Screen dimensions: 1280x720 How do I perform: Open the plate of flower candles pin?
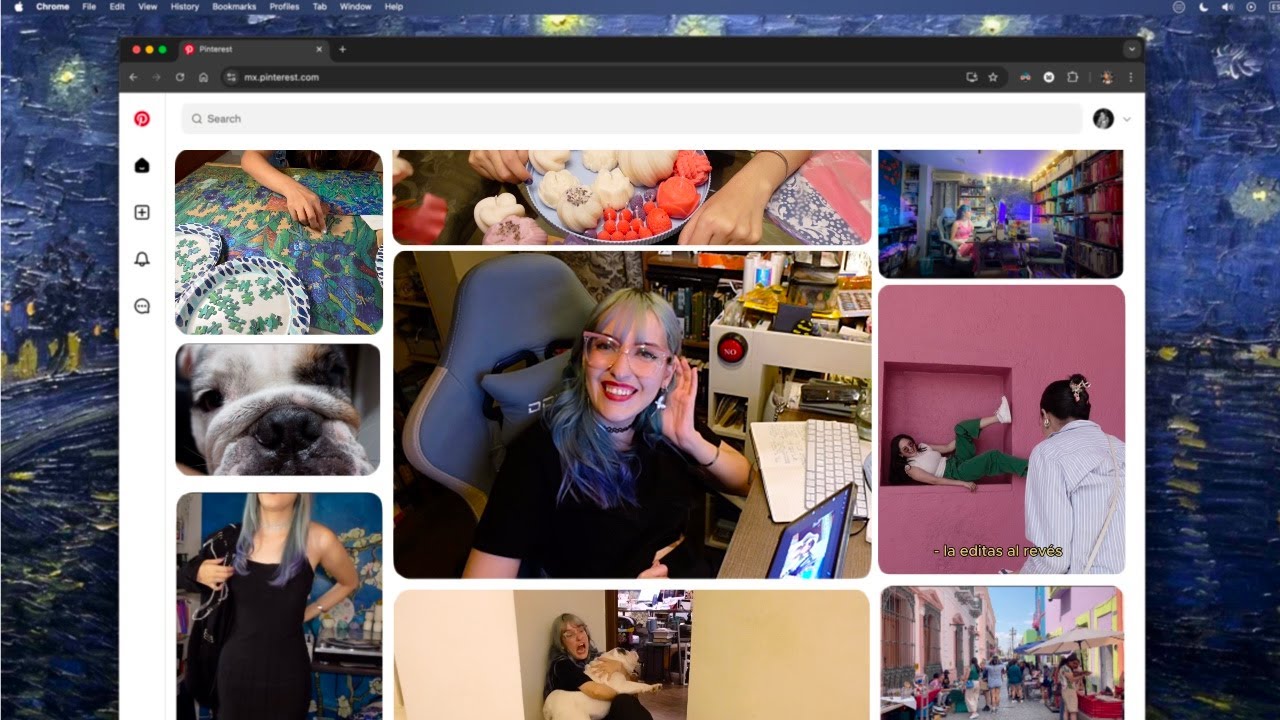click(x=632, y=197)
